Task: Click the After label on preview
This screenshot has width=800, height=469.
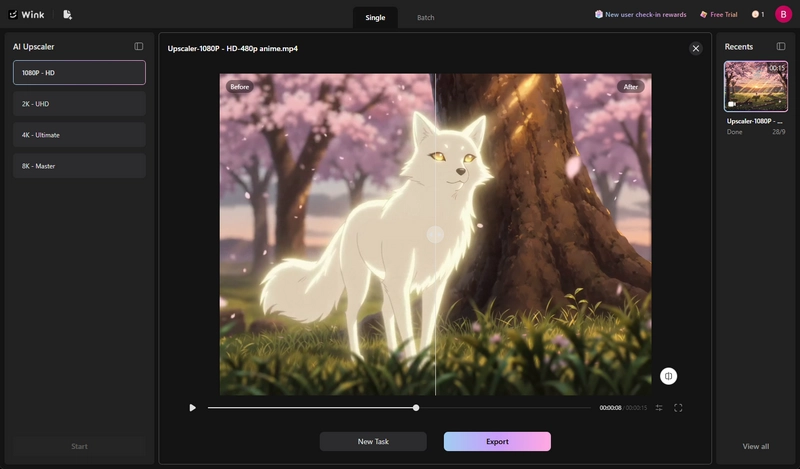Action: coord(631,87)
